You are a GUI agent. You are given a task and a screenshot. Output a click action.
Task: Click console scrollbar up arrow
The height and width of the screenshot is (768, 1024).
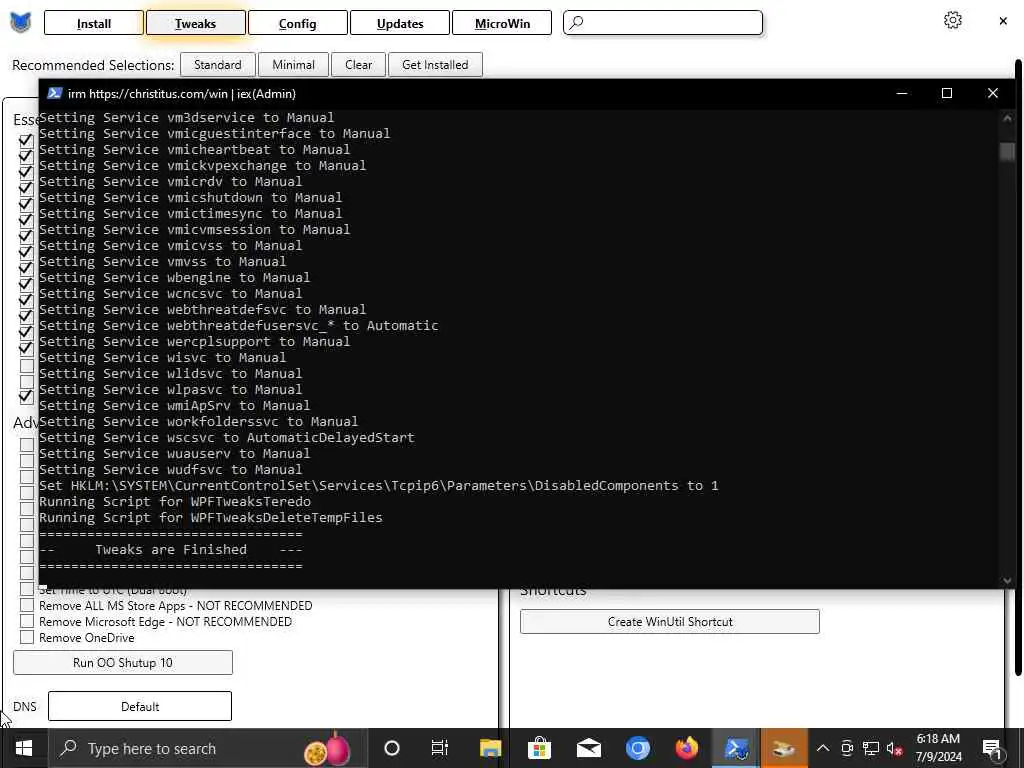pyautogui.click(x=1007, y=118)
